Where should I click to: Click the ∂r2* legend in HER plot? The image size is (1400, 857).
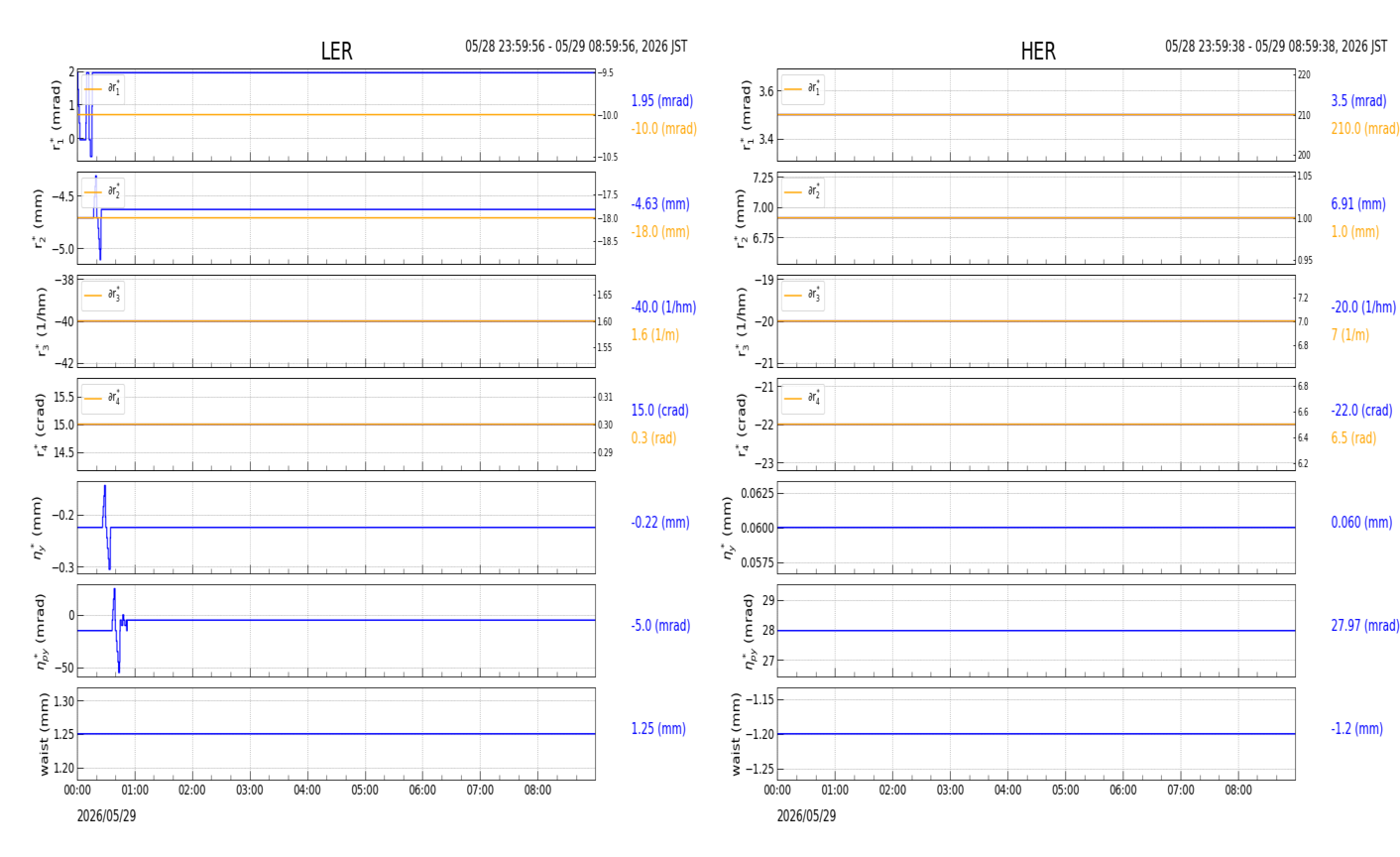point(803,191)
